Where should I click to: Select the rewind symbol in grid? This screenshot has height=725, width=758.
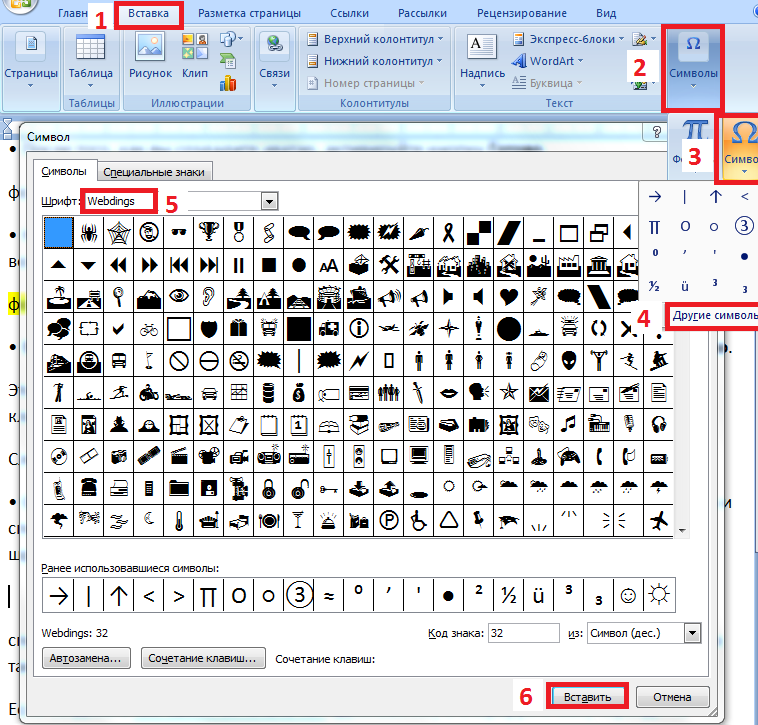coord(118,265)
